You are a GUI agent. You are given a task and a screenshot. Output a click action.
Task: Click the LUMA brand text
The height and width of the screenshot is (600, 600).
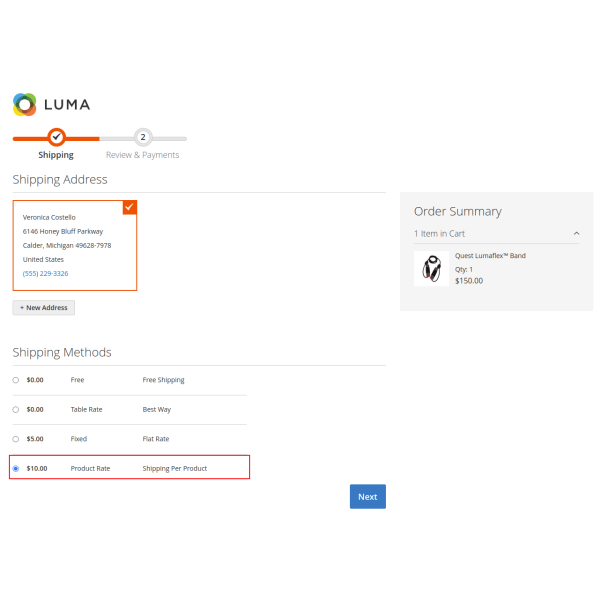coord(67,104)
